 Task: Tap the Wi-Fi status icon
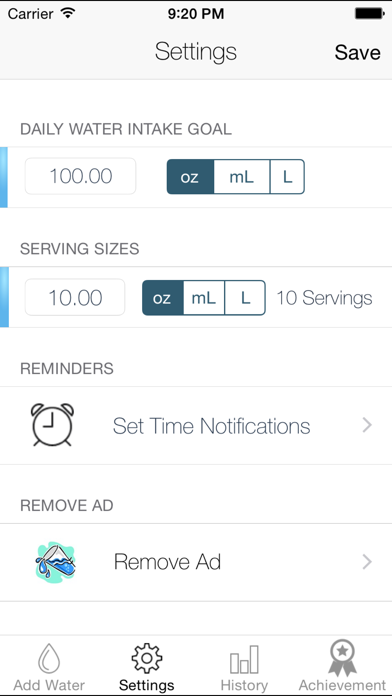pyautogui.click(x=68, y=13)
